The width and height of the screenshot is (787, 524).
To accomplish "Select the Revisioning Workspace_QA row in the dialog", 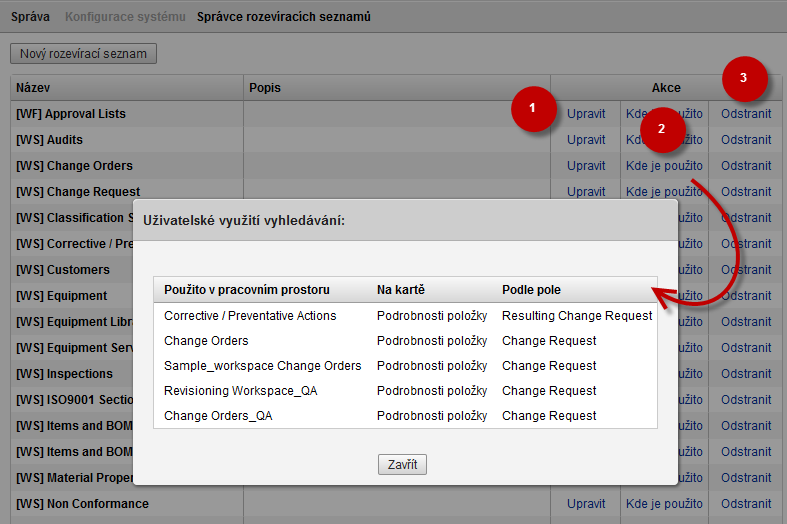I will tap(240, 391).
